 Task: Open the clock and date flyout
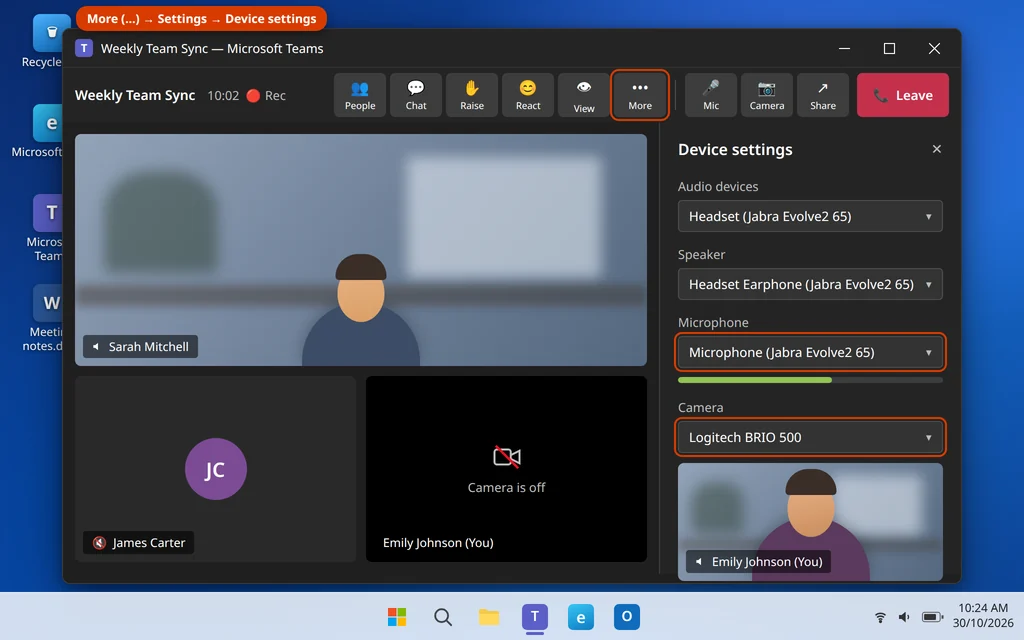983,615
